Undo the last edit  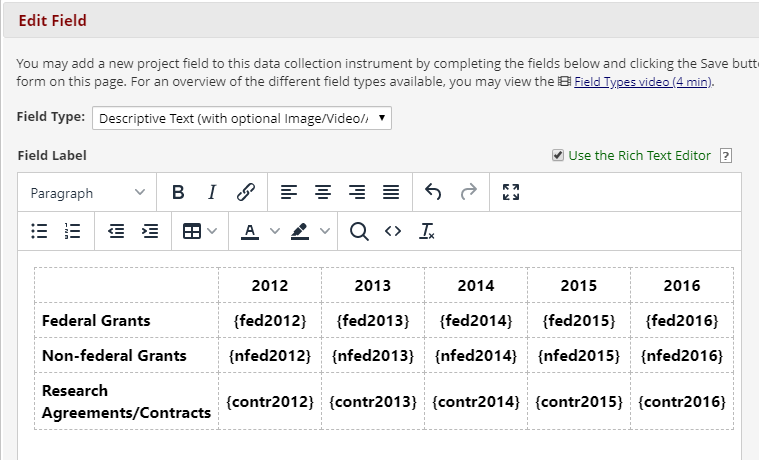tap(433, 192)
